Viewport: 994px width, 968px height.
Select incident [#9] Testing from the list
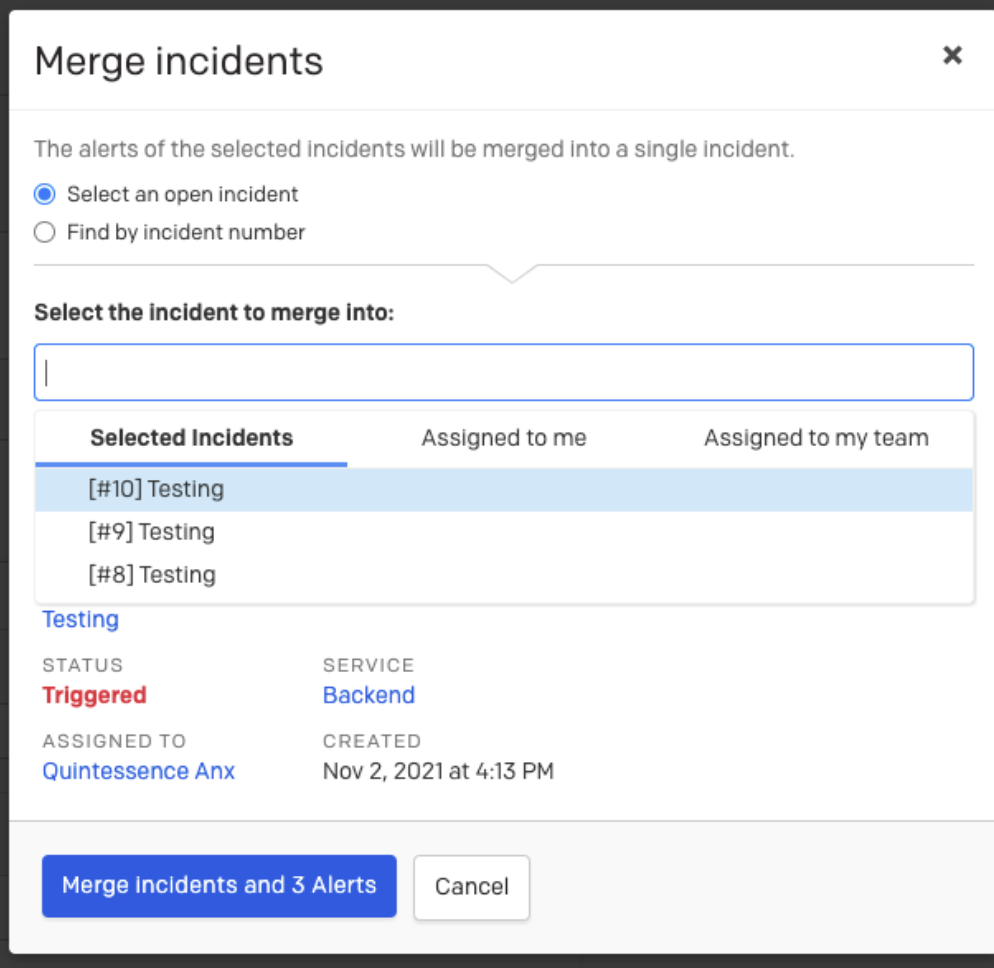(151, 532)
